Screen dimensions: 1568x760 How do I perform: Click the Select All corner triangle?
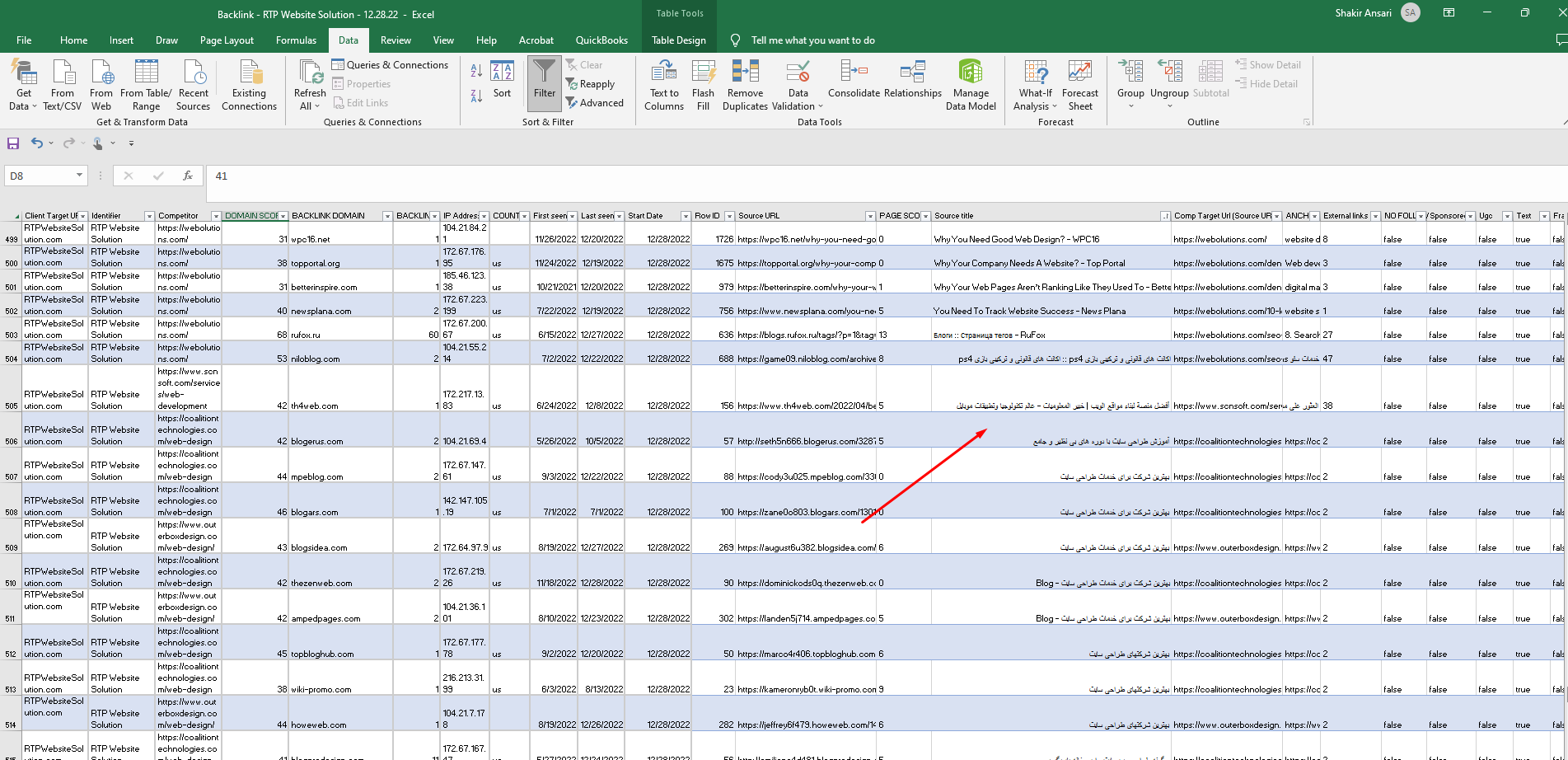point(11,216)
